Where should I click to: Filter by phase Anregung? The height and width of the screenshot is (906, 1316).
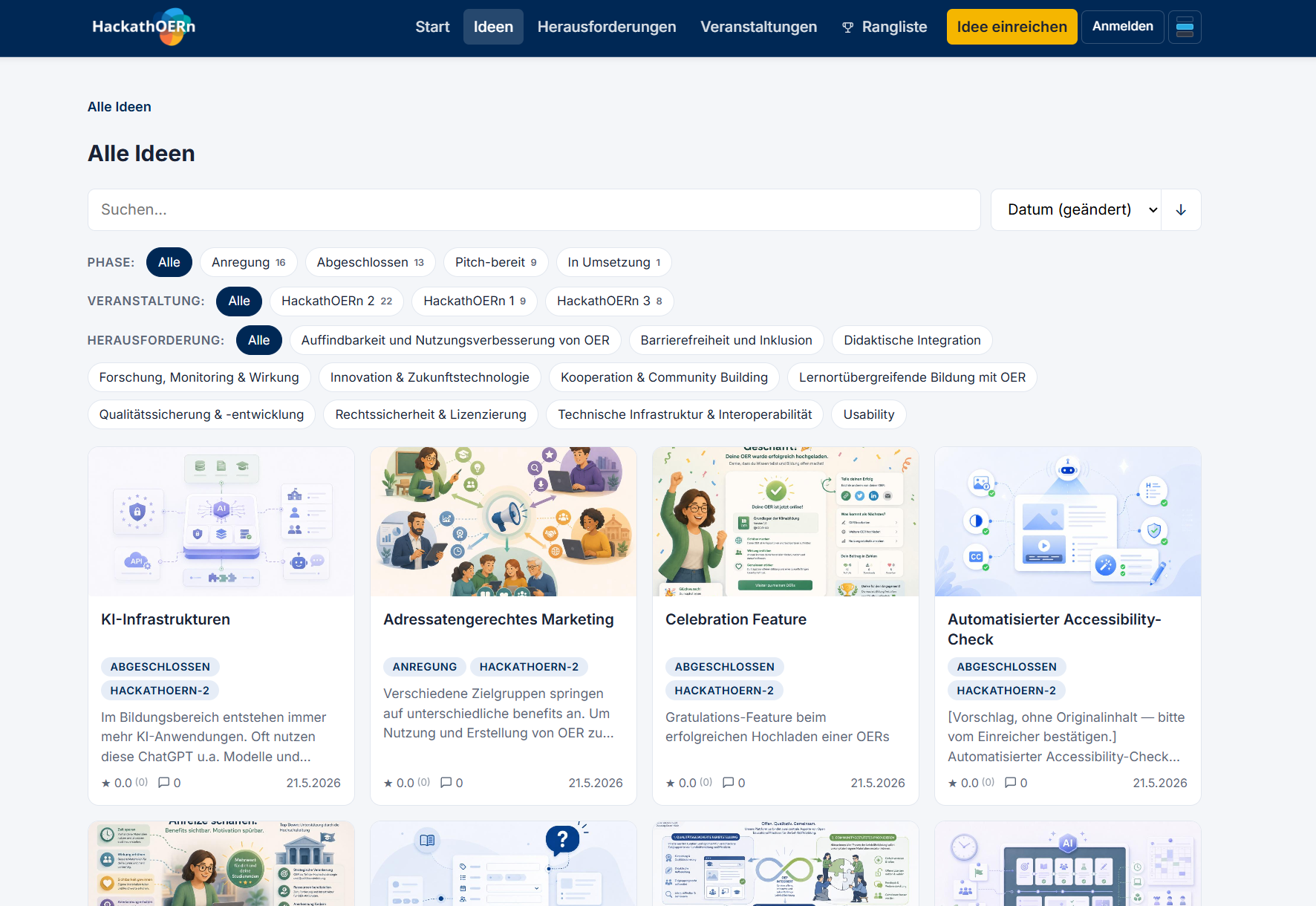[x=249, y=262]
